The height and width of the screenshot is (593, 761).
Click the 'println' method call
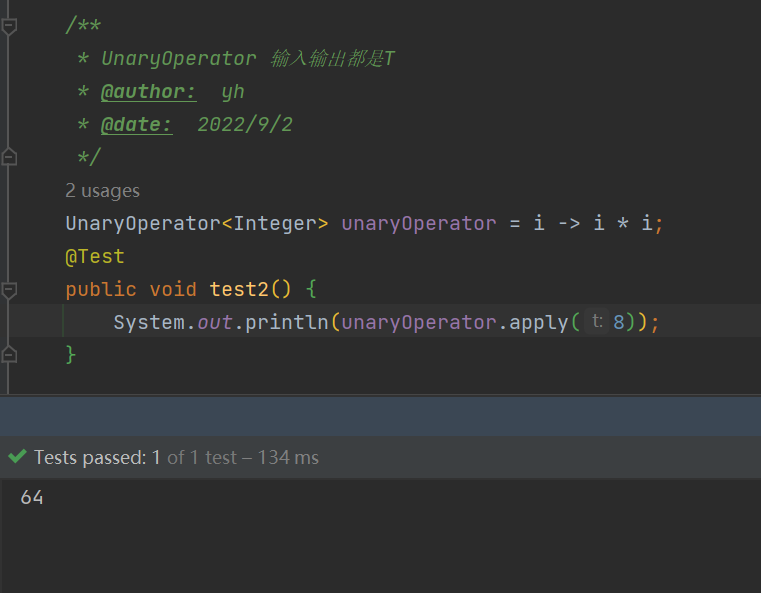[287, 323]
